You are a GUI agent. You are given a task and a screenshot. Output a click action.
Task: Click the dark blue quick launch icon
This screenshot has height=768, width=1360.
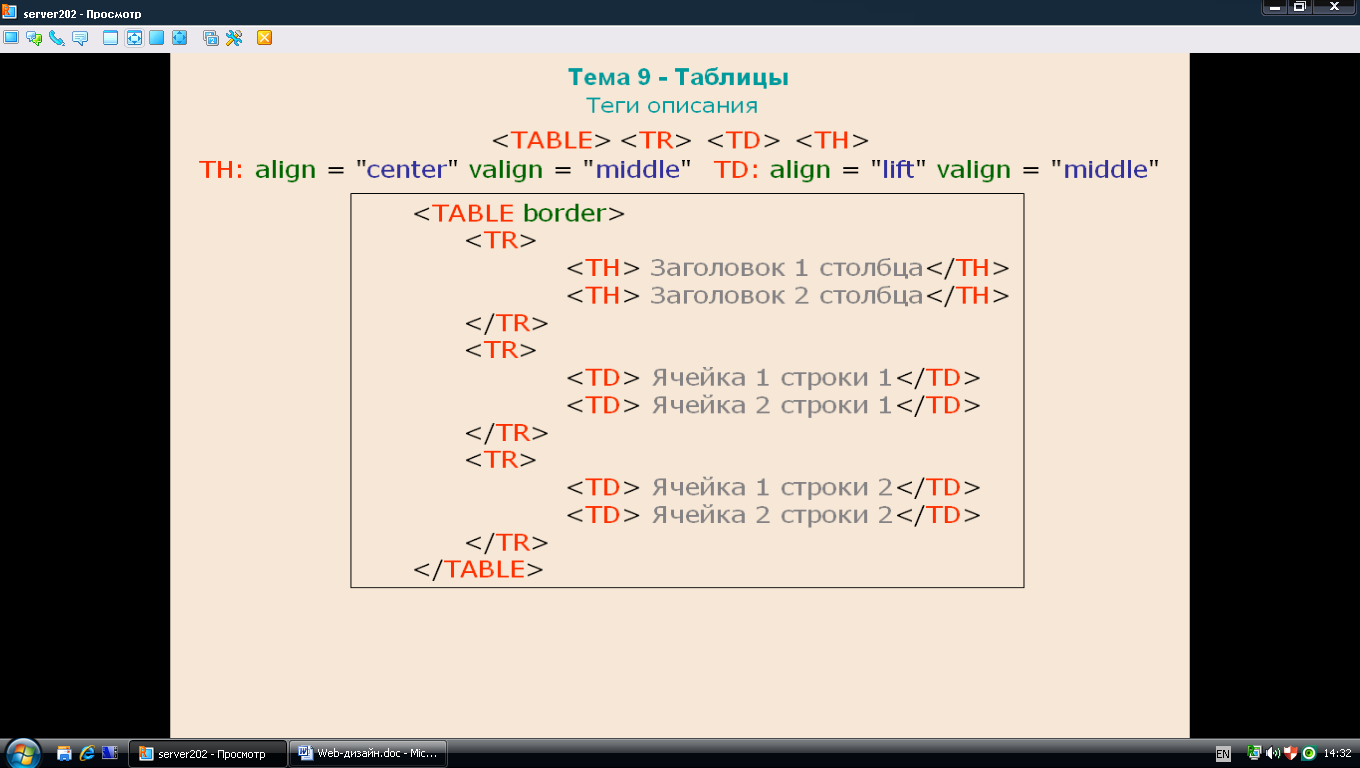tap(110, 753)
